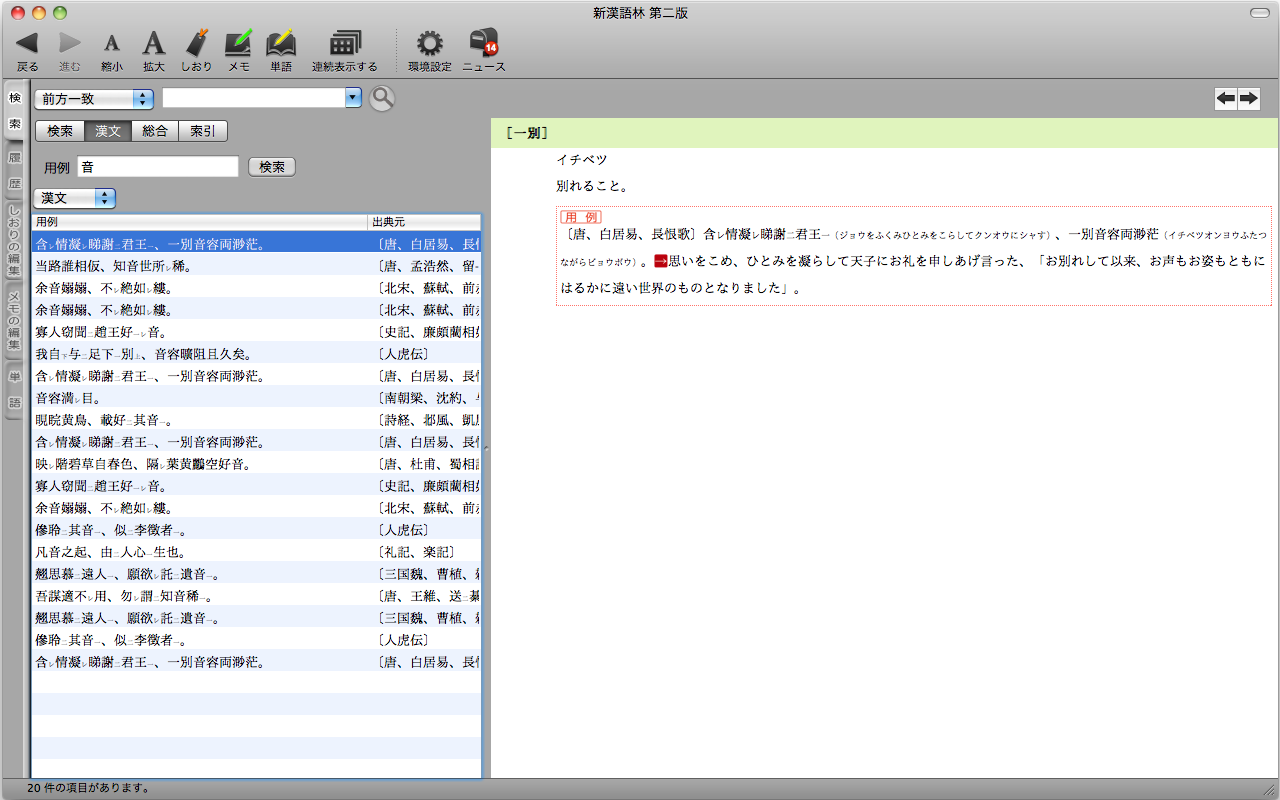The height and width of the screenshot is (800, 1280).
Task: Select the 履歴 history side tab
Action: click(x=14, y=171)
